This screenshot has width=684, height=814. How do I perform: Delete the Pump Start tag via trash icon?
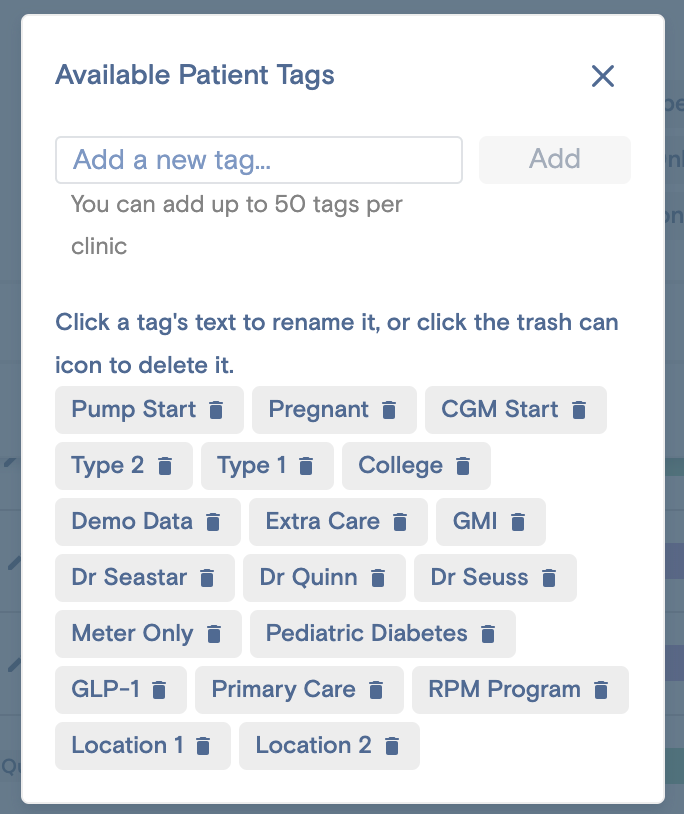click(x=214, y=409)
